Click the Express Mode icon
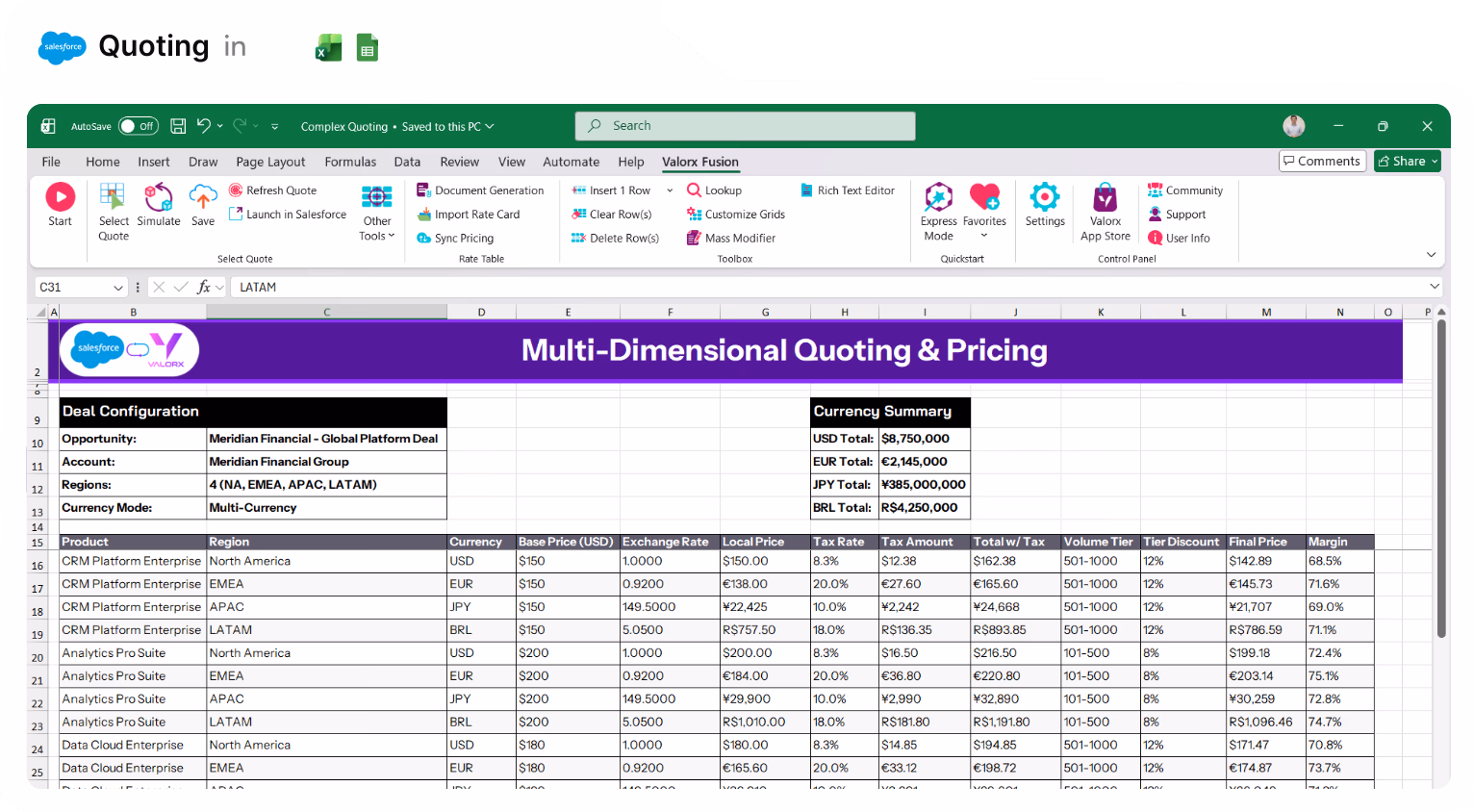The image size is (1474, 812). (x=938, y=207)
